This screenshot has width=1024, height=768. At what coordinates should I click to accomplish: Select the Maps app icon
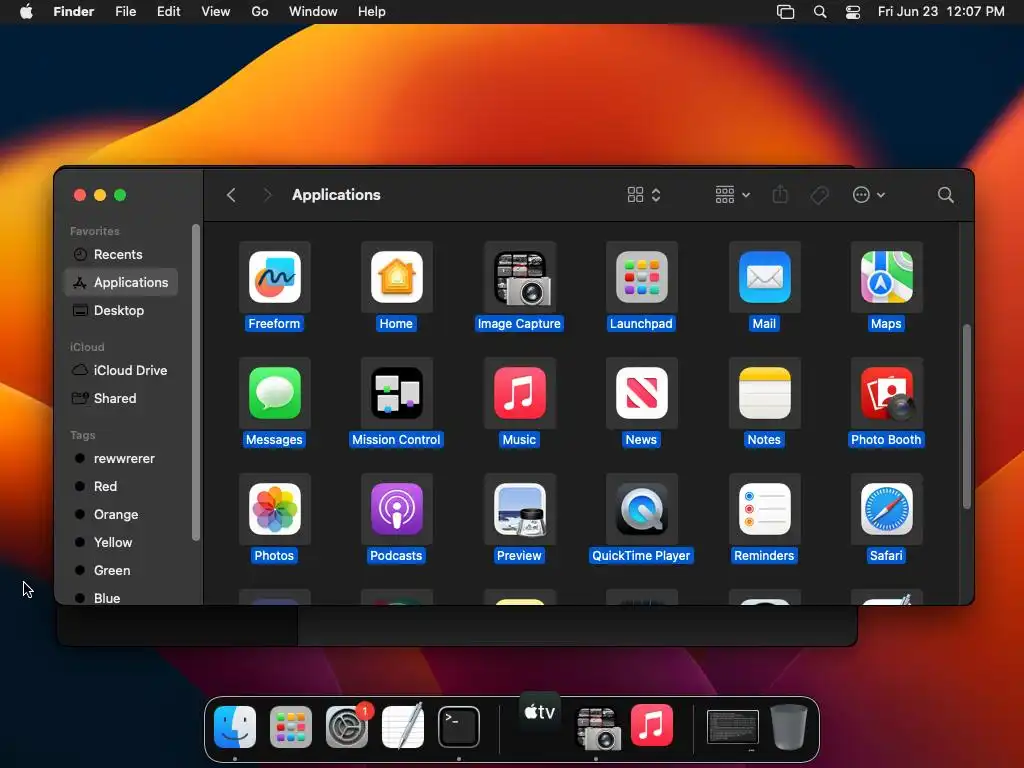pyautogui.click(x=886, y=277)
